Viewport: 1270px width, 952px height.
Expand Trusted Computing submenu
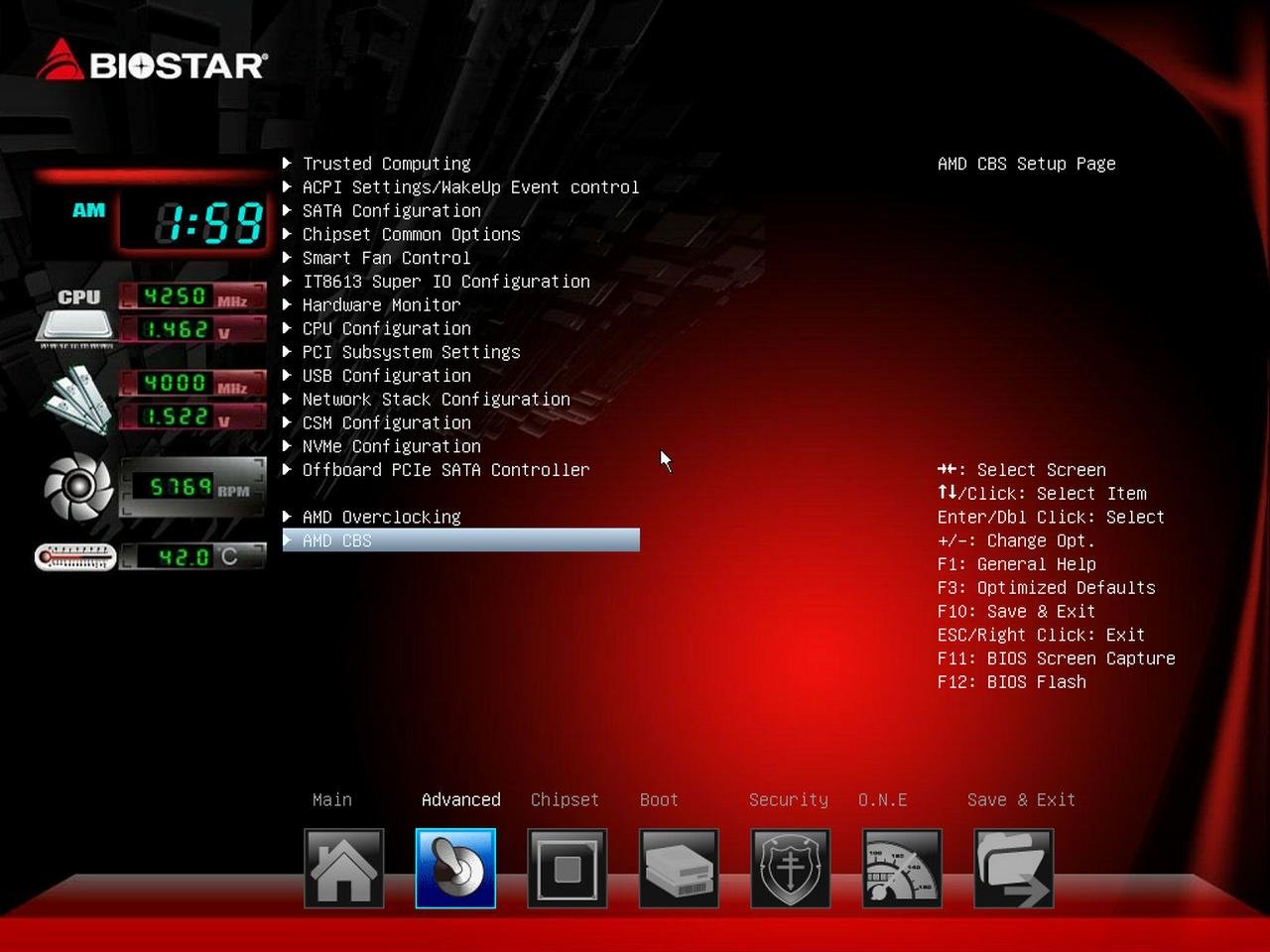point(386,164)
